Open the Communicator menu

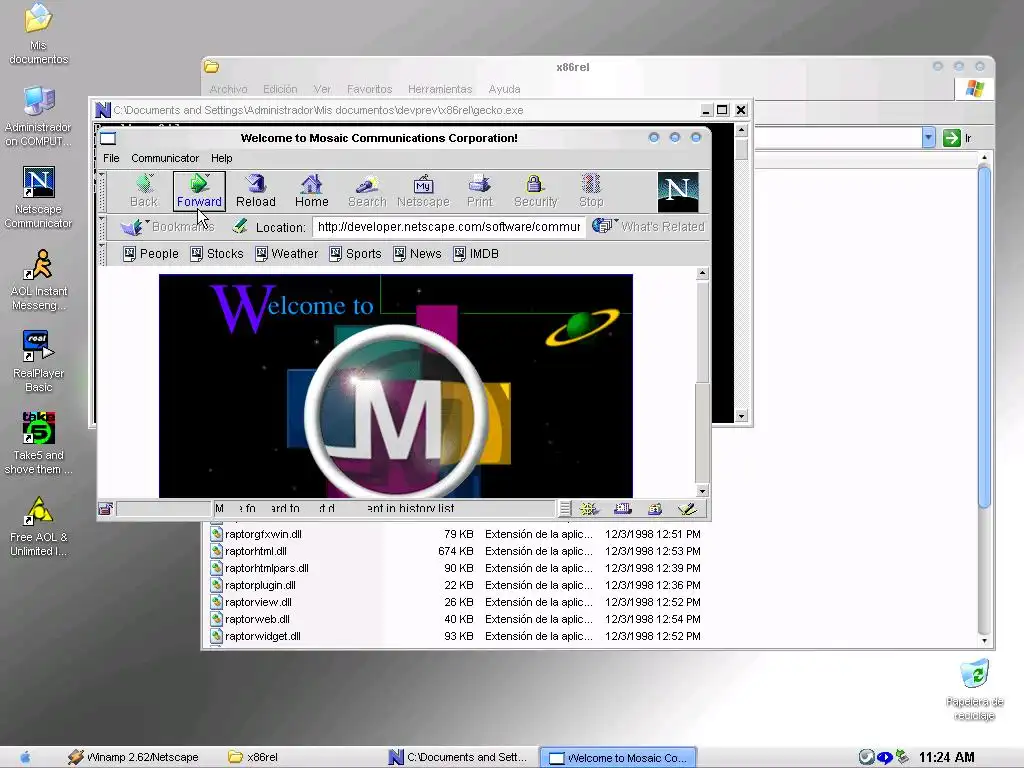click(x=165, y=158)
